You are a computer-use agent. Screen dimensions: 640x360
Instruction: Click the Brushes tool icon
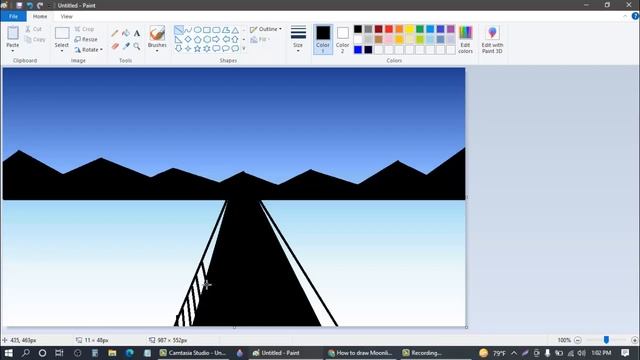(157, 33)
